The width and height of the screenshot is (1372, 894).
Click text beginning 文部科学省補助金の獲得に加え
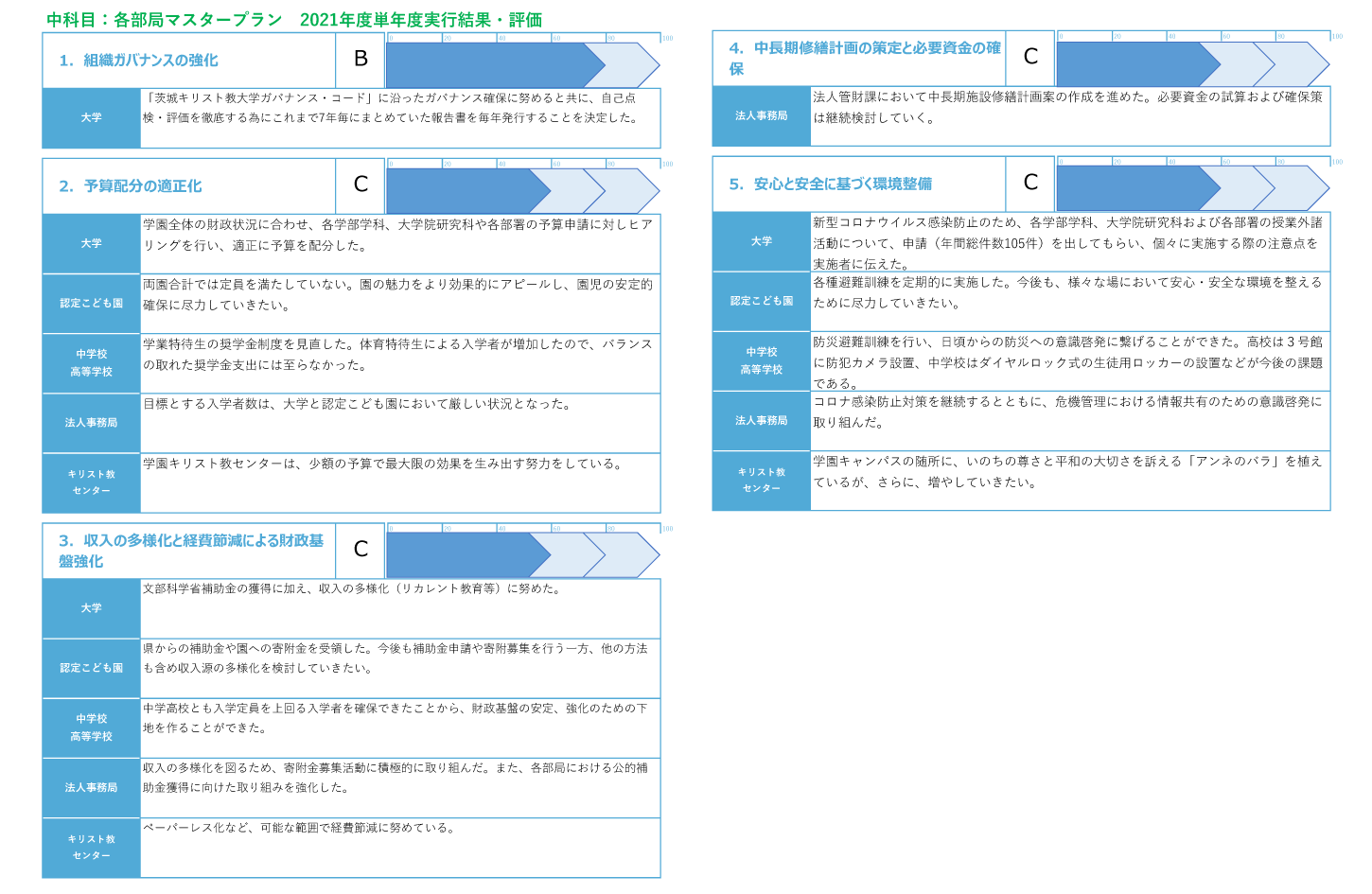tap(352, 588)
